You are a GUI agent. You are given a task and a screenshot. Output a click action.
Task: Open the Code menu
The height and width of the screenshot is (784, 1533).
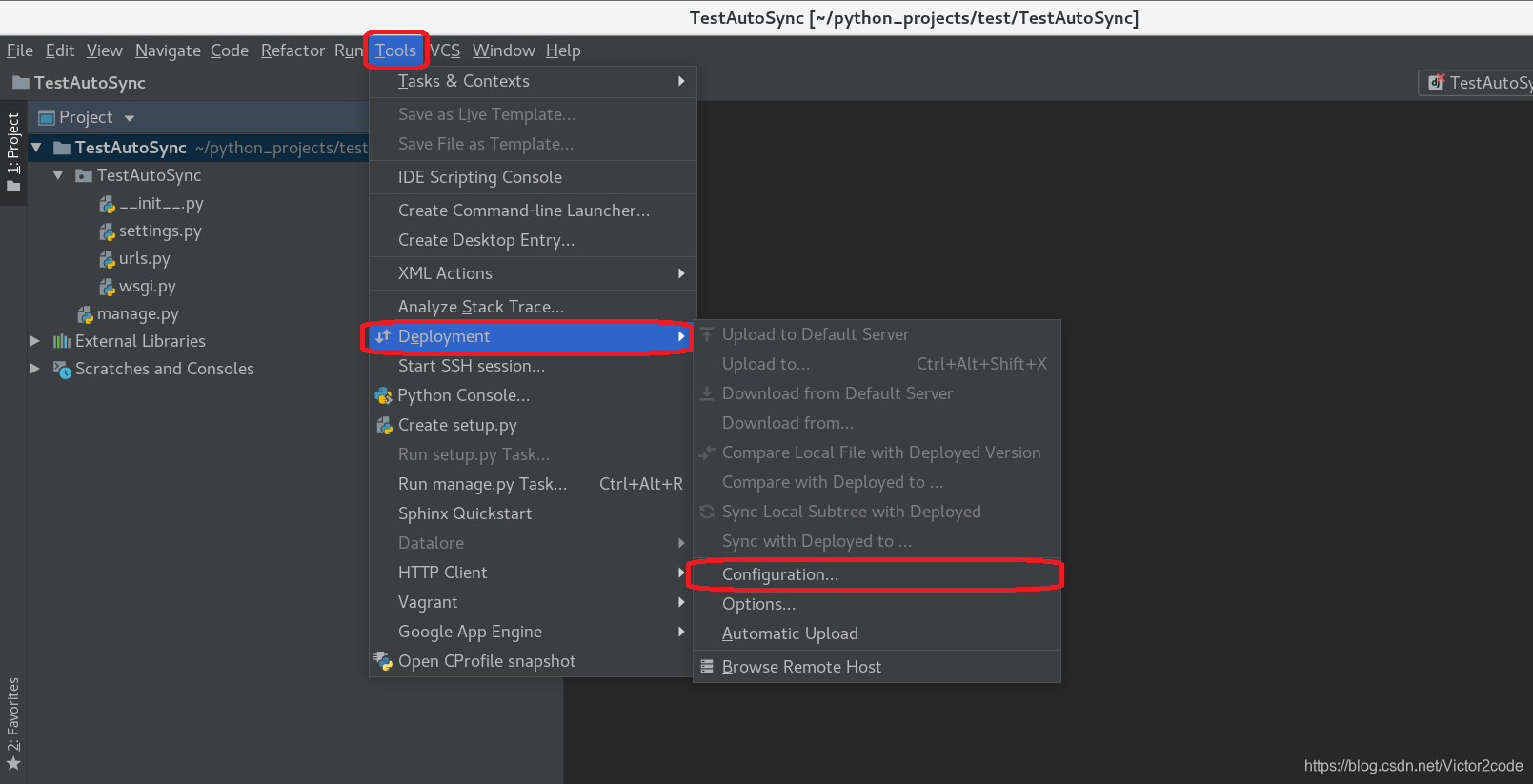[x=230, y=50]
